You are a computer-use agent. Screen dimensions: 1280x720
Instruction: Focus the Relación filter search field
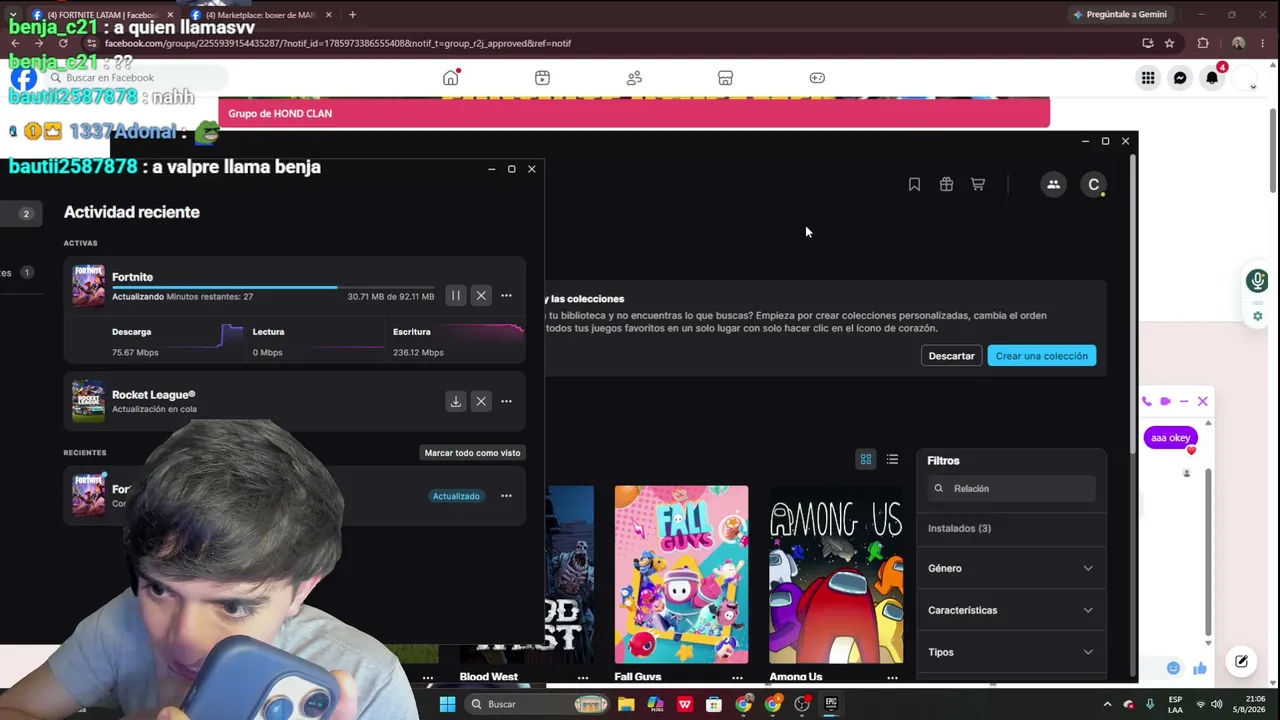1011,489
